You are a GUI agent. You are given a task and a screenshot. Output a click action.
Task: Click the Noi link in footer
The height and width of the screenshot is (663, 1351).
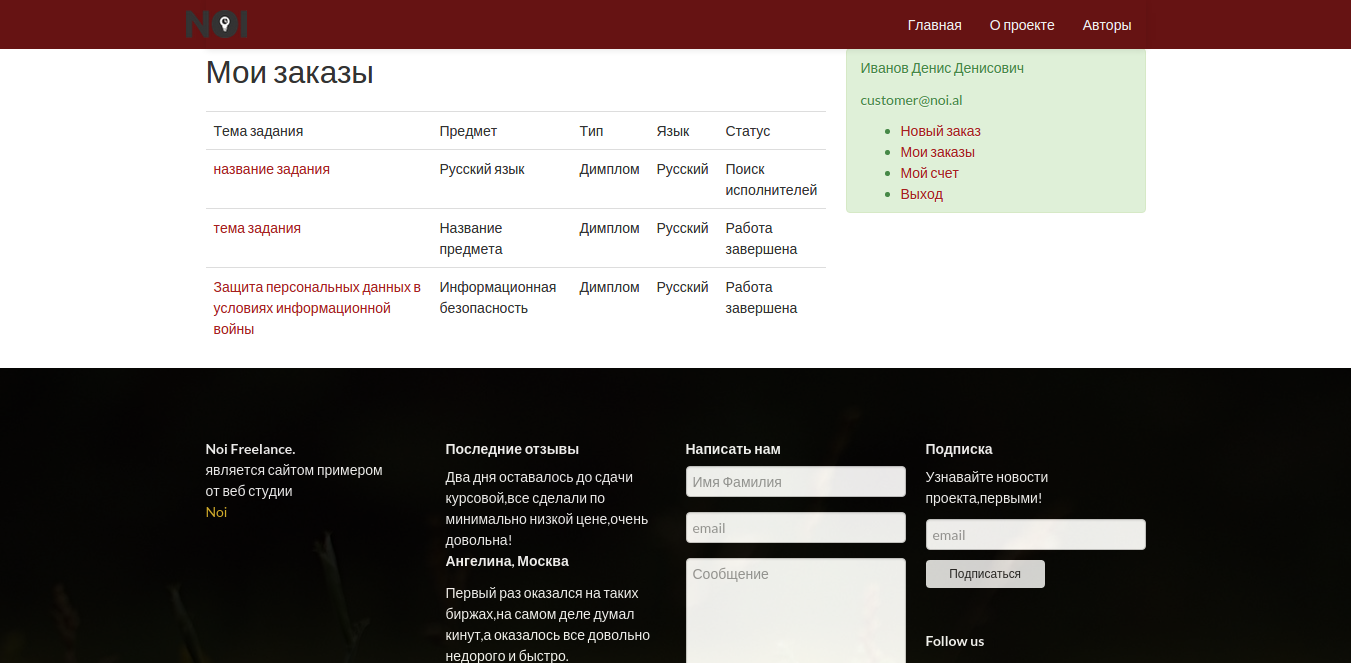pos(216,512)
